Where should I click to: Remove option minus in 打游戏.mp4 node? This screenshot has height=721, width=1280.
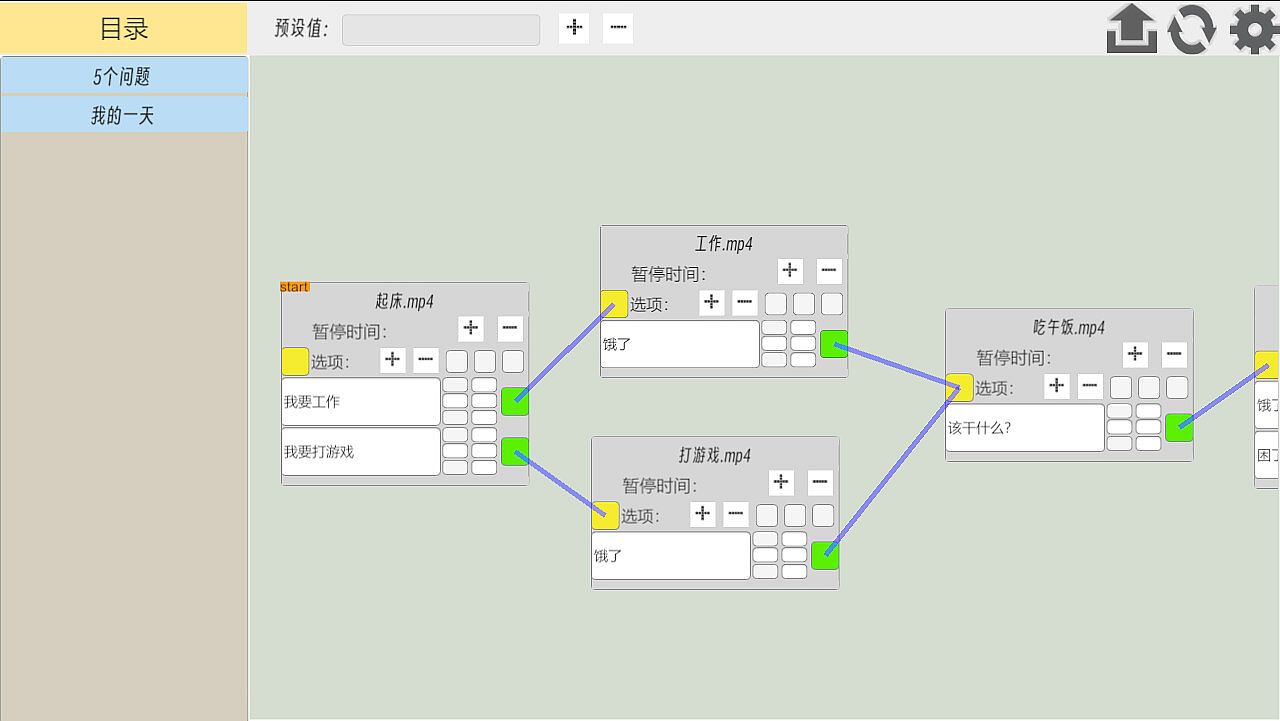coord(736,514)
